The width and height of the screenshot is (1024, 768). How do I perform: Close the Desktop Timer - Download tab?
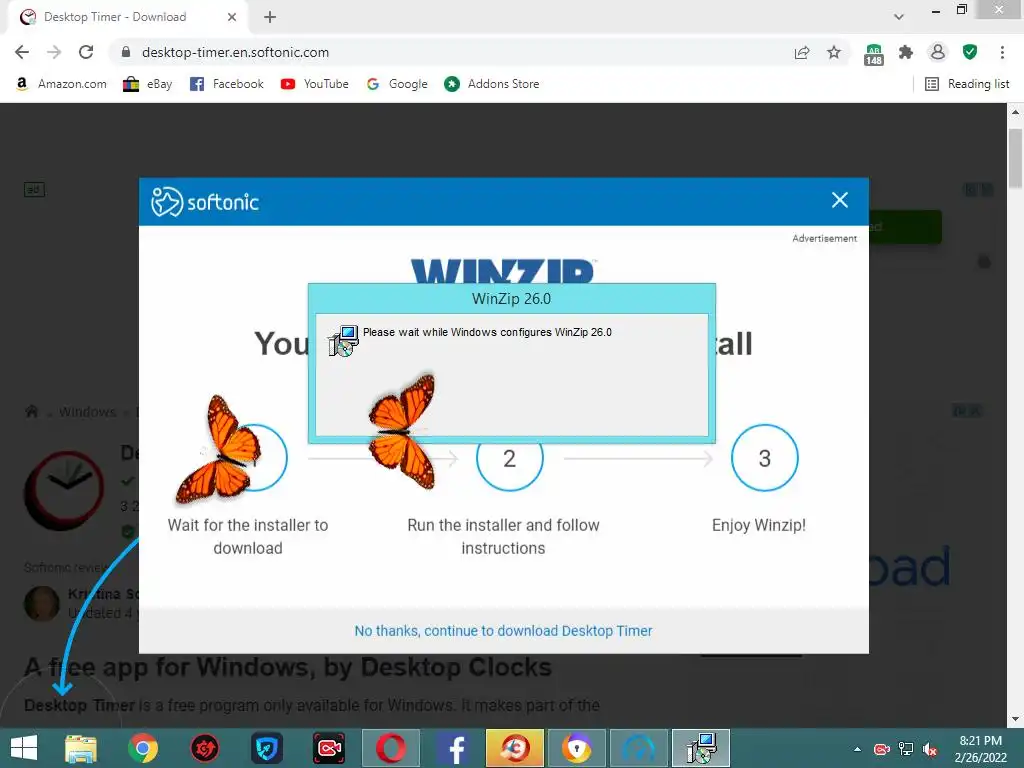(232, 17)
